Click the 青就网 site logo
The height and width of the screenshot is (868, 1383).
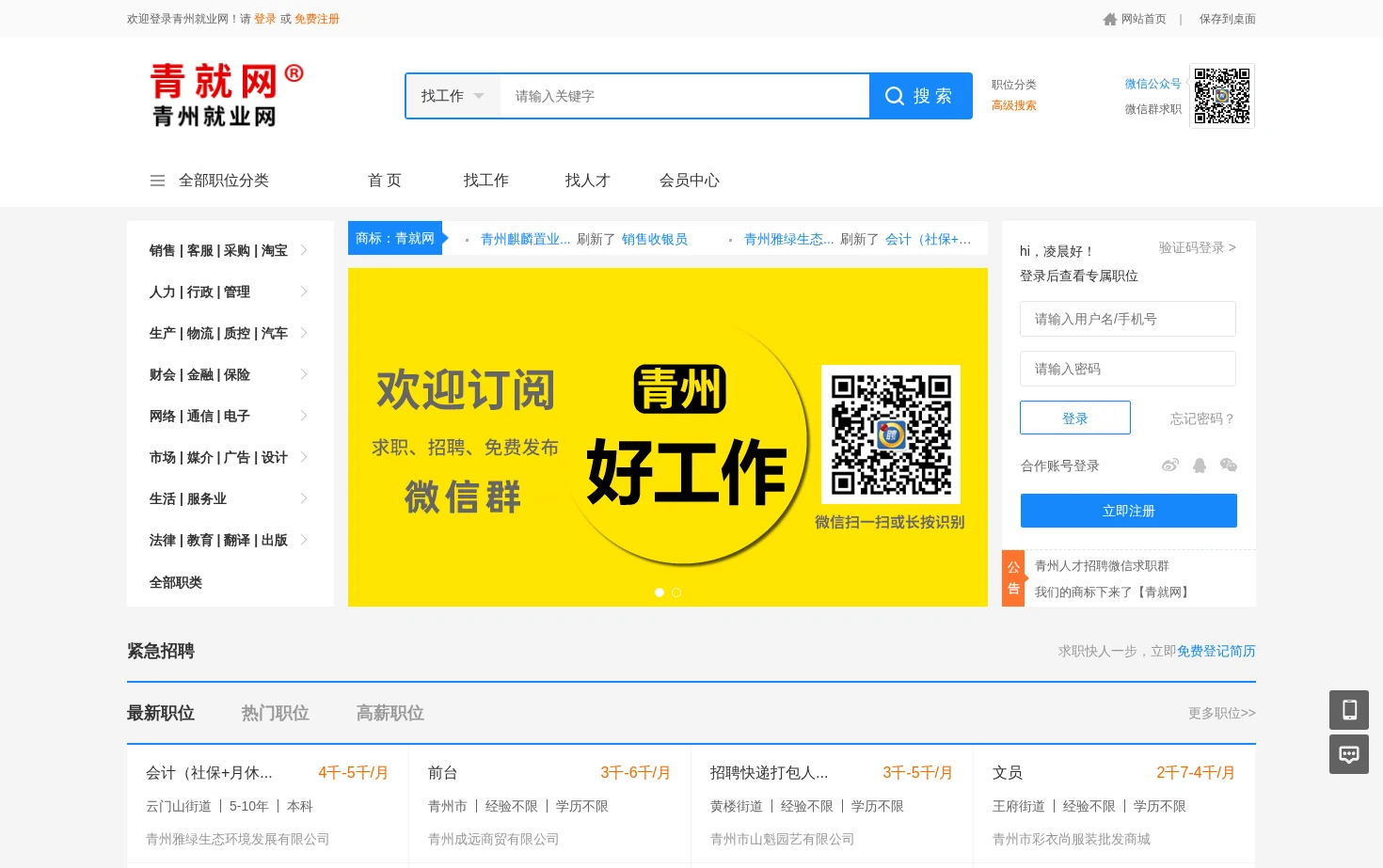tap(227, 95)
